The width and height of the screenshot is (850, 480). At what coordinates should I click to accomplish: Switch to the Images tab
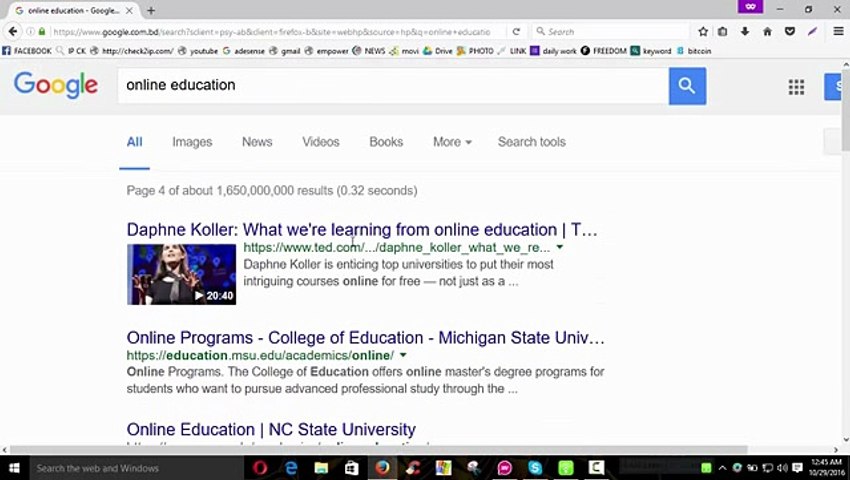coord(192,142)
